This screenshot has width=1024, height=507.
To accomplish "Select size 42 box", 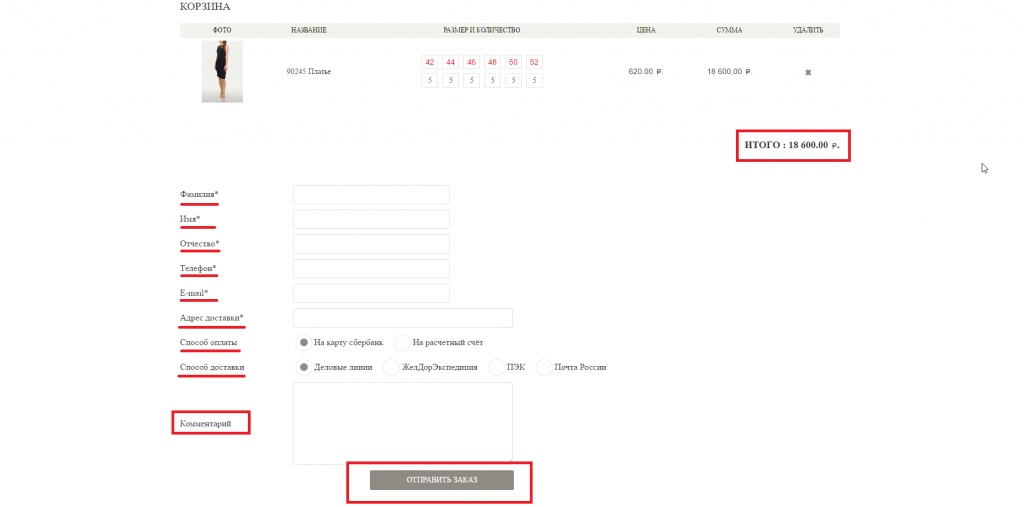I will click(x=430, y=62).
